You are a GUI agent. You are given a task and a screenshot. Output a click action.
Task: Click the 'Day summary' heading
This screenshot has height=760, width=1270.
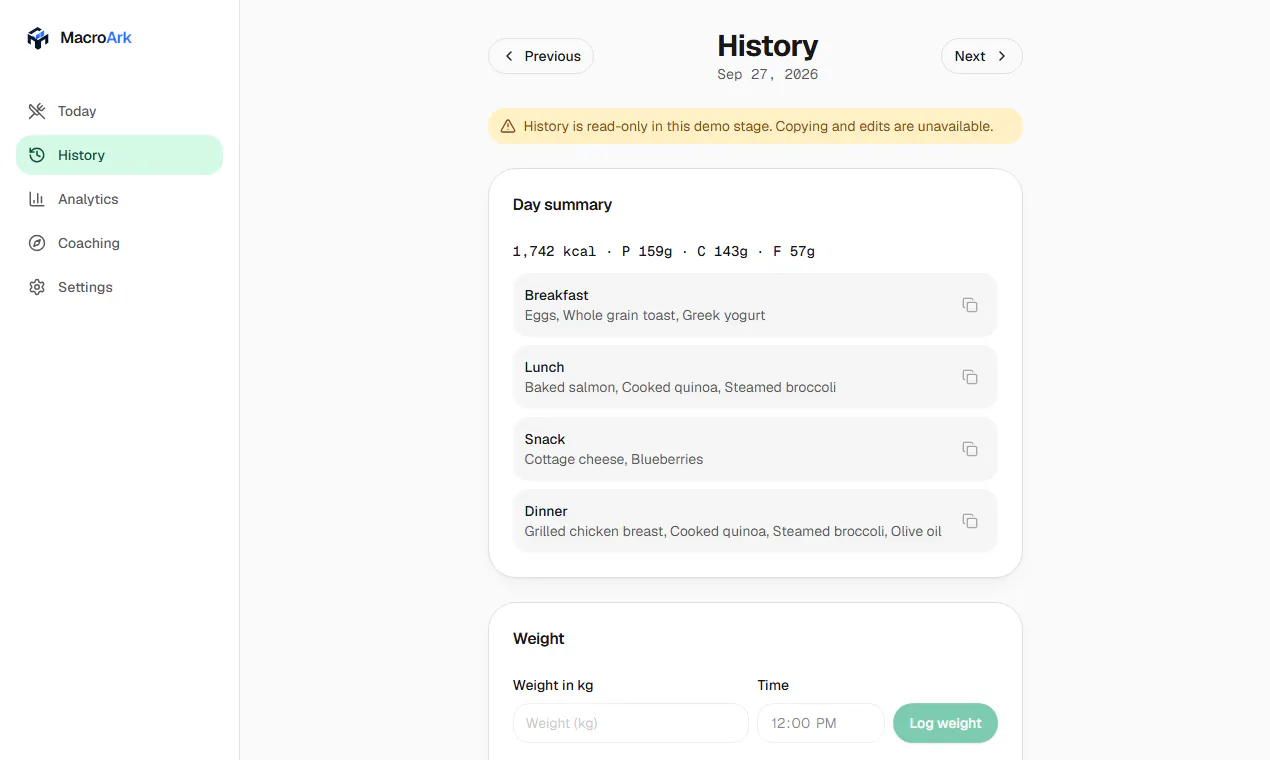click(562, 204)
